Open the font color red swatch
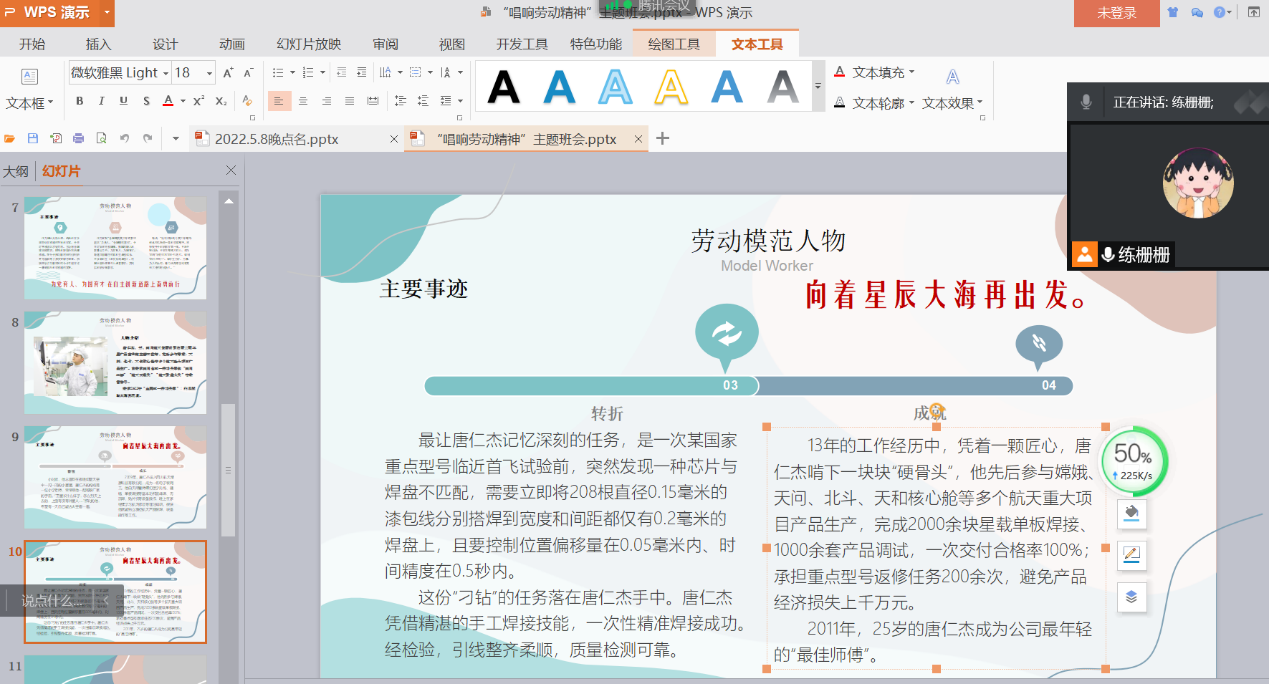Image resolution: width=1269 pixels, height=684 pixels. pos(168,101)
